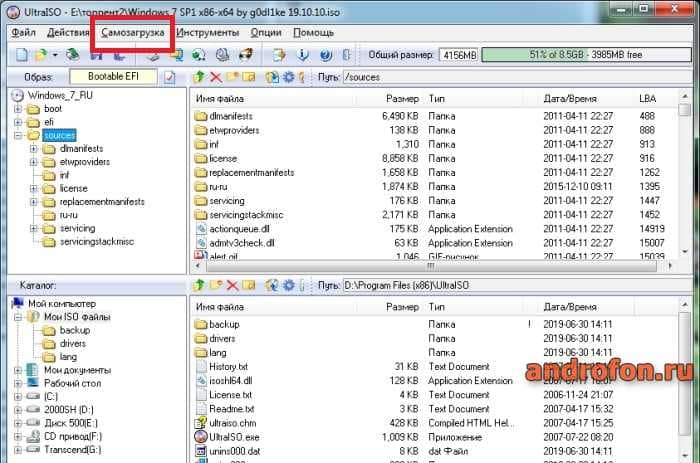Expand the dlmanifests tree node
The image size is (700, 463).
click(34, 149)
